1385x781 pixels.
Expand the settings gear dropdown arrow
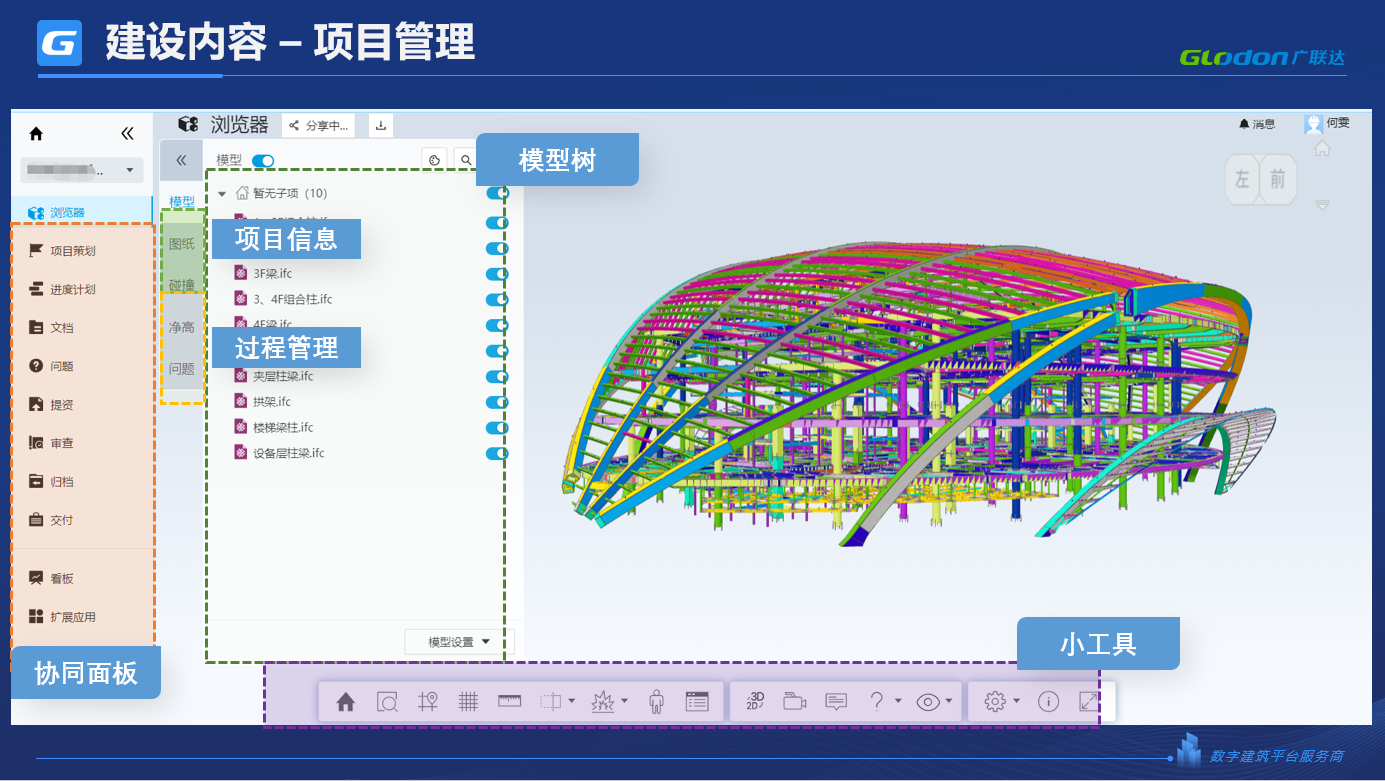click(x=1017, y=701)
